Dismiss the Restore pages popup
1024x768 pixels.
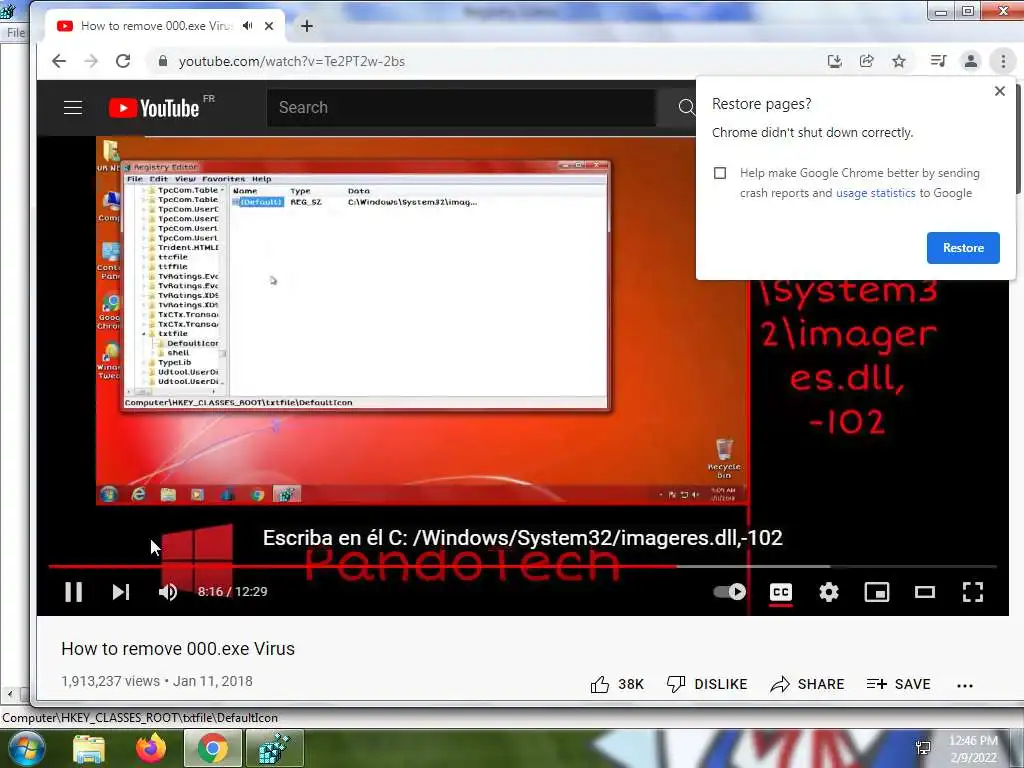tap(999, 91)
